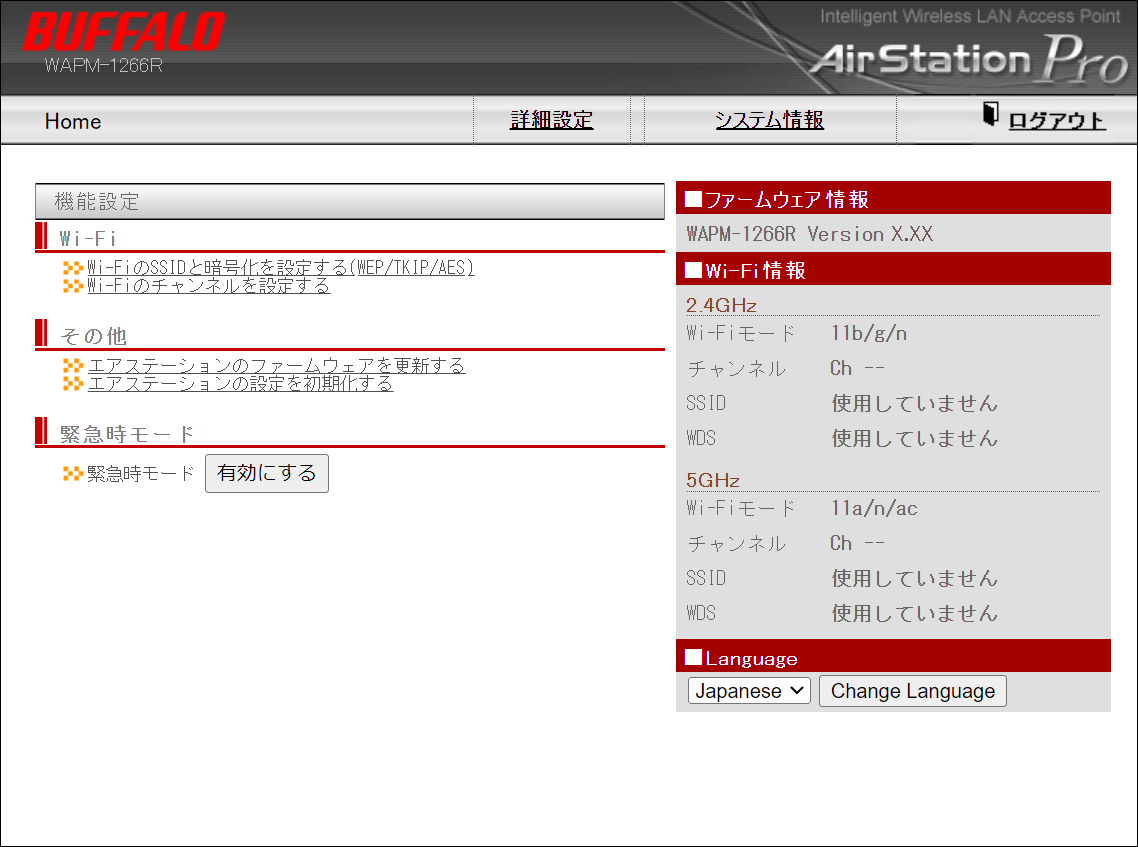The width and height of the screenshot is (1138, 847).
Task: Open the Japanese language selector
Action: pyautogui.click(x=748, y=690)
